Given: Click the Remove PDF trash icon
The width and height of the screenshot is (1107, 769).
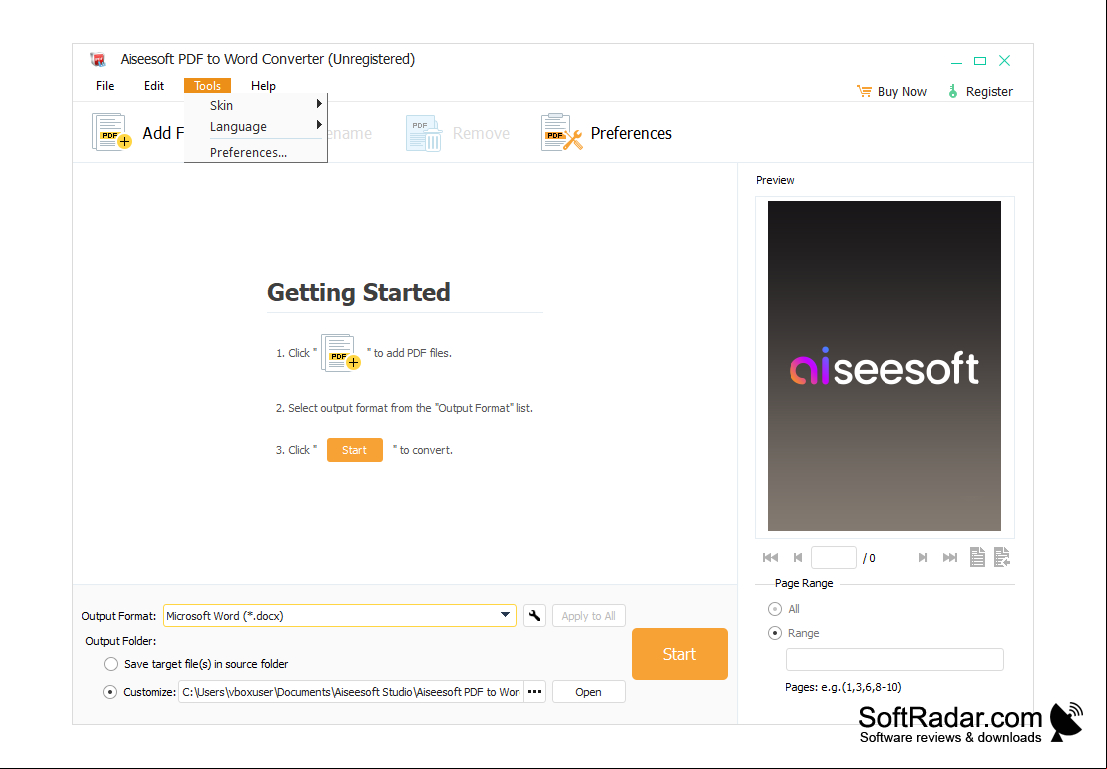Looking at the screenshot, I should [424, 133].
